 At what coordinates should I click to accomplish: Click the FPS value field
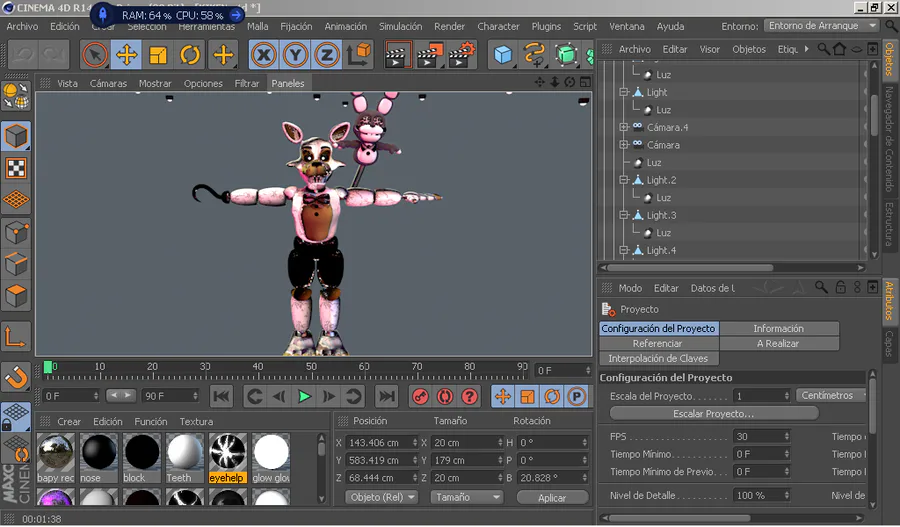pos(762,436)
